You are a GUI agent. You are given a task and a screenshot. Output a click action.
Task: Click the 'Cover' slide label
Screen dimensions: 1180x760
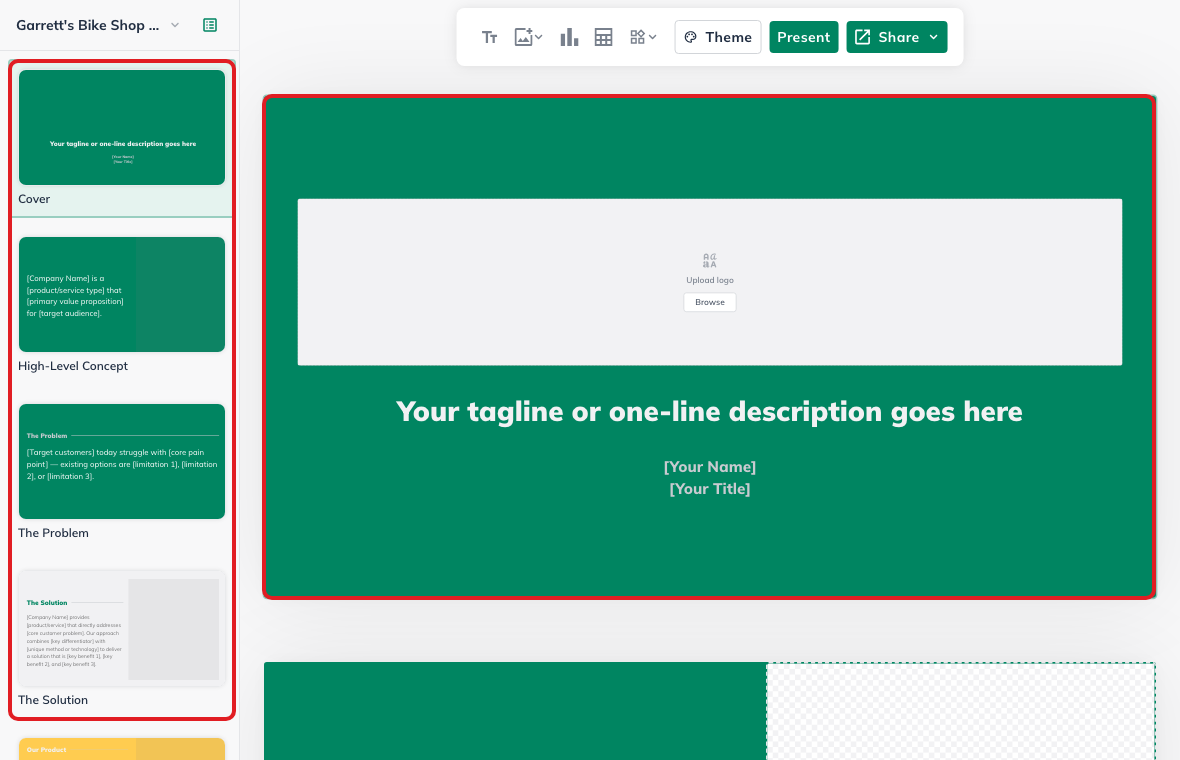point(34,199)
